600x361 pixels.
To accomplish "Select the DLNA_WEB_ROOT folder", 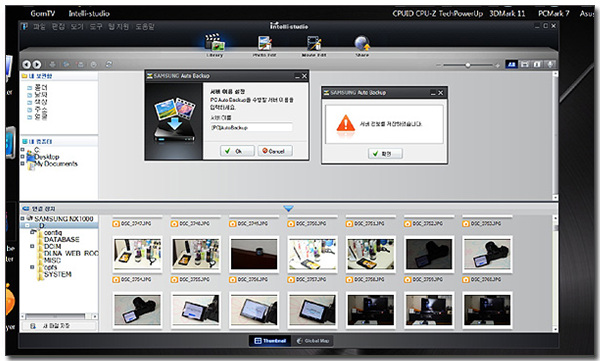I will pyautogui.click(x=71, y=253).
